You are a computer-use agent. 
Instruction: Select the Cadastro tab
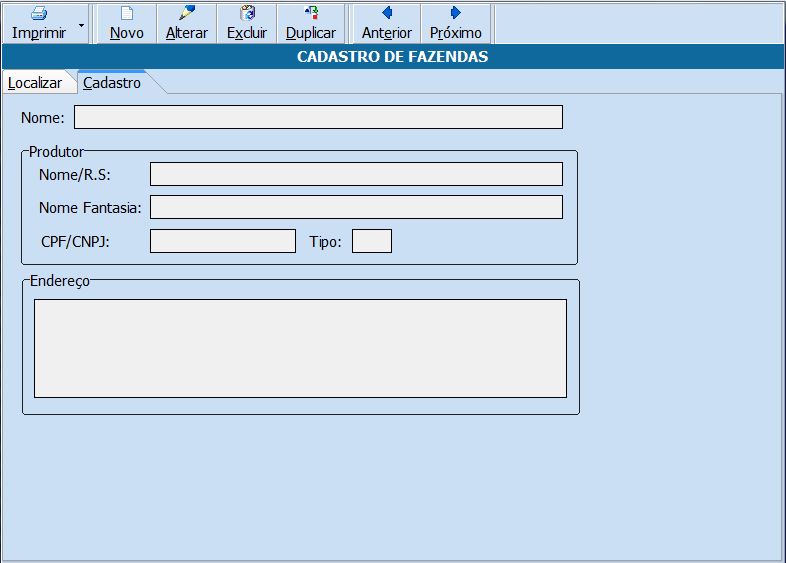[112, 83]
